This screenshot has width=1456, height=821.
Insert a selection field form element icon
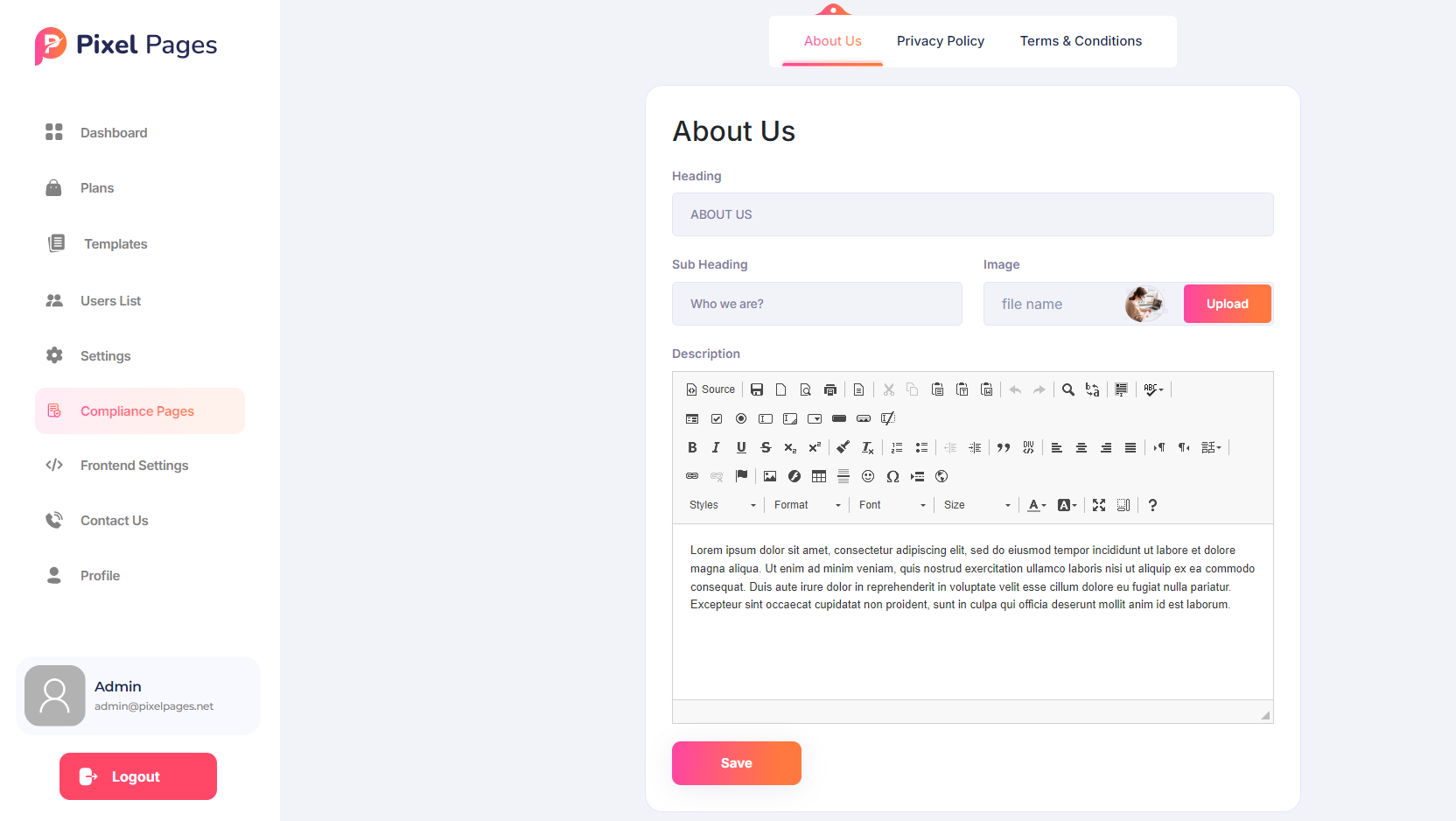coord(815,418)
